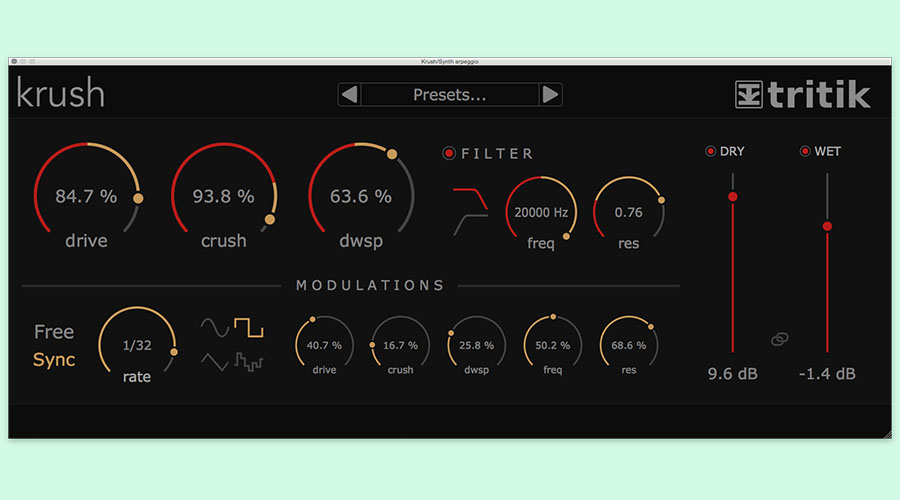
Task: Go to previous preset with left arrow
Action: (349, 95)
